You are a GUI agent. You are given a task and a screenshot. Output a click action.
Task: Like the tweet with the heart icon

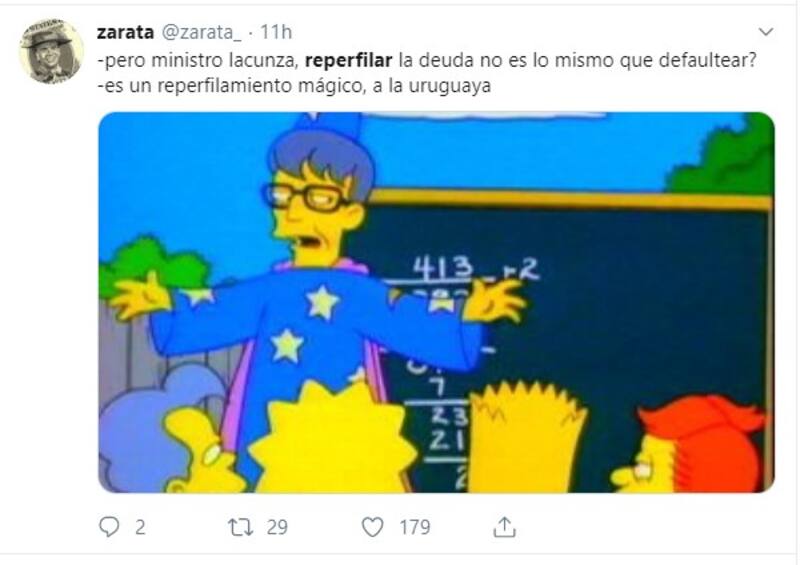pos(372,527)
